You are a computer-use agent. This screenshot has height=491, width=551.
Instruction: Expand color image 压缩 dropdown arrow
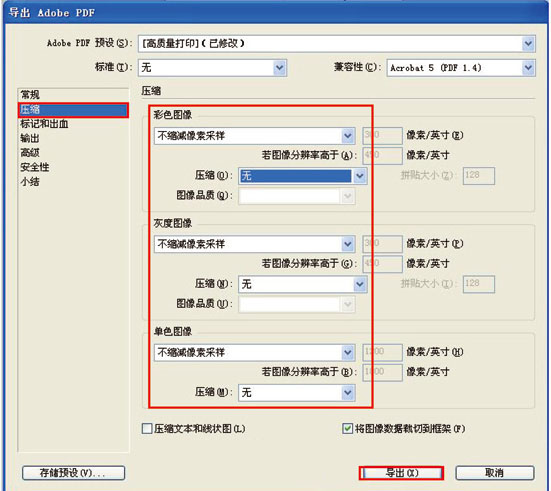(x=359, y=176)
